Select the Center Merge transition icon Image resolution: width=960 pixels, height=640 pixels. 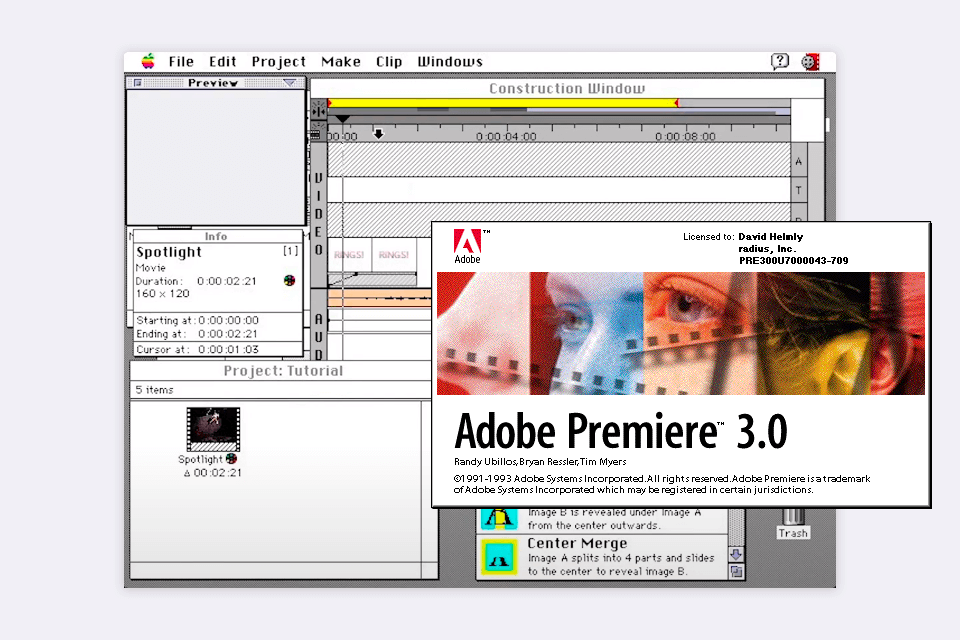pyautogui.click(x=498, y=553)
